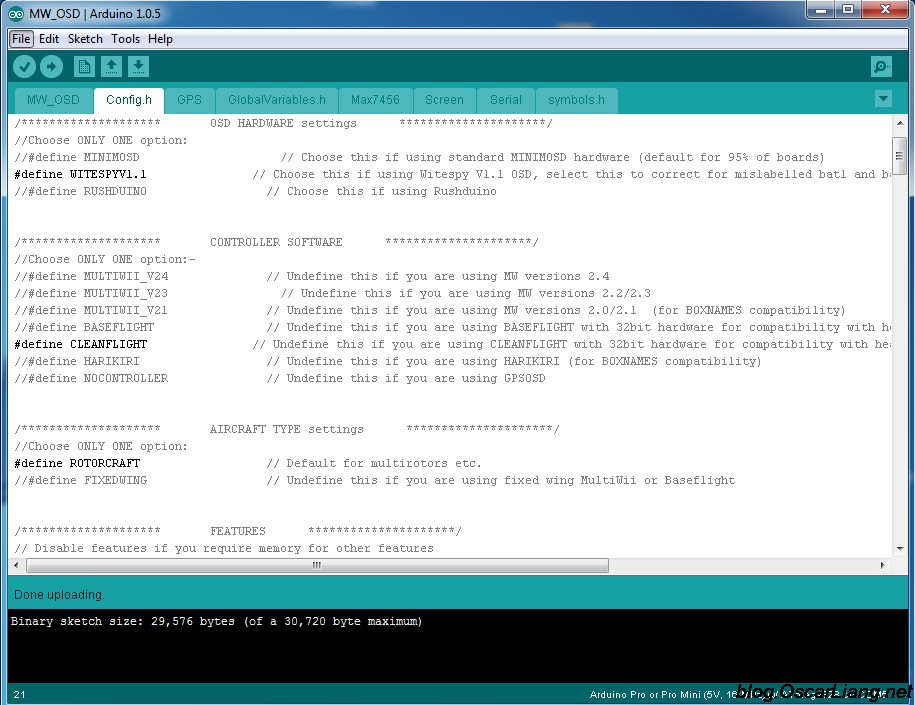Click the line '//#define NOCONTROLLER'
This screenshot has height=705, width=915.
pos(91,378)
